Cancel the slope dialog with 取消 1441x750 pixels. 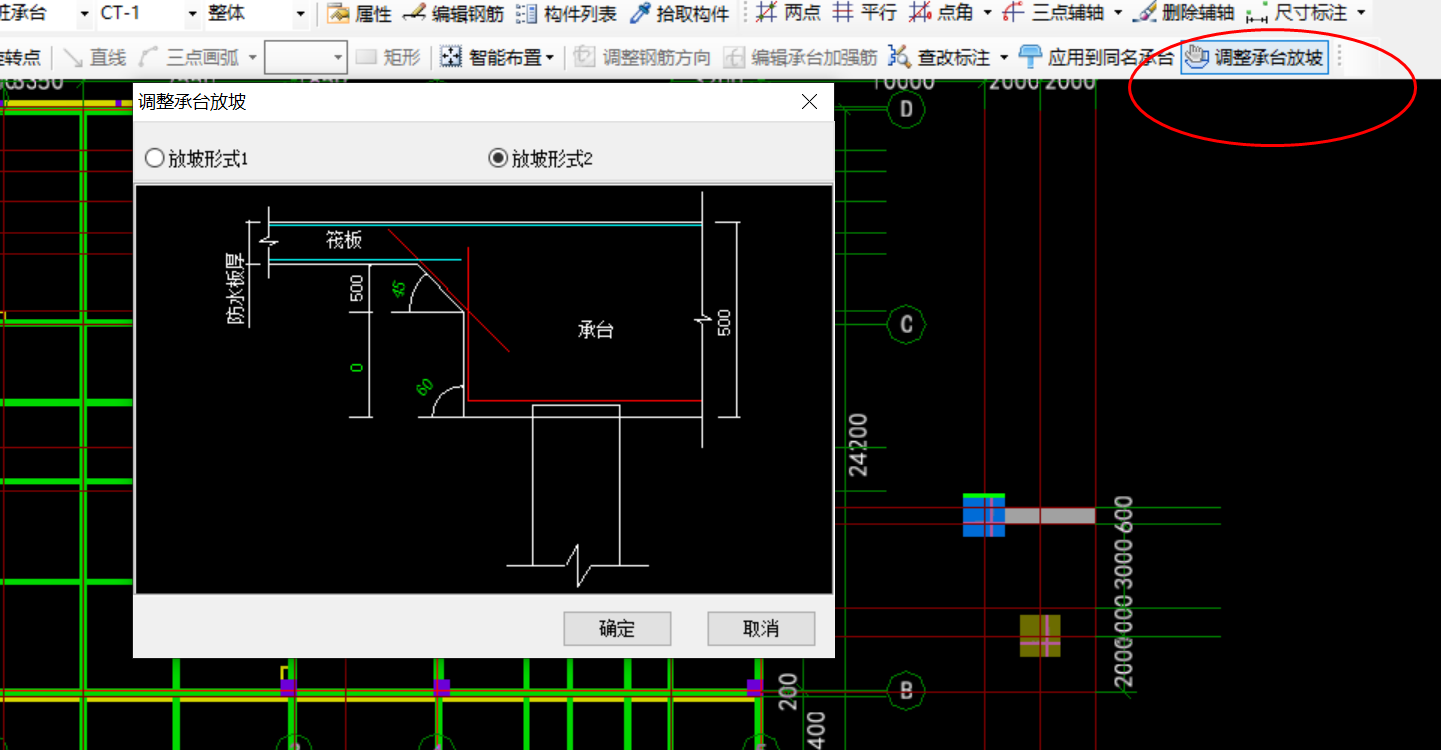[x=761, y=629]
